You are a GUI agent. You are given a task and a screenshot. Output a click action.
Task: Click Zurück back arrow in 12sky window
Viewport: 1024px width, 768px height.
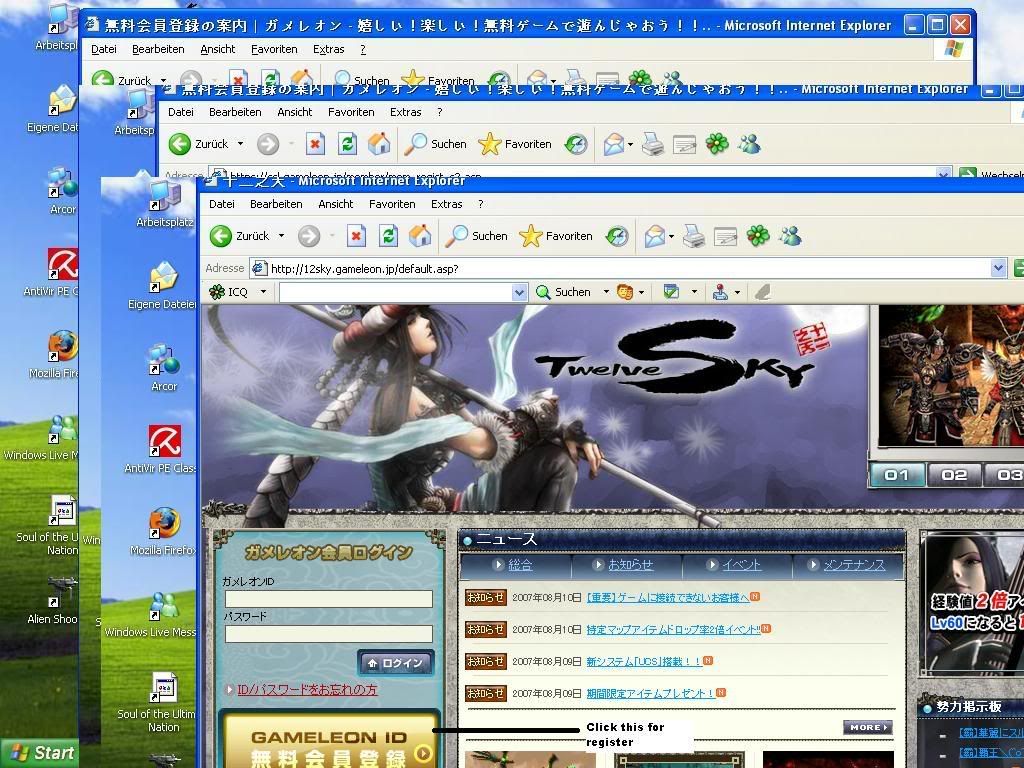tap(222, 236)
